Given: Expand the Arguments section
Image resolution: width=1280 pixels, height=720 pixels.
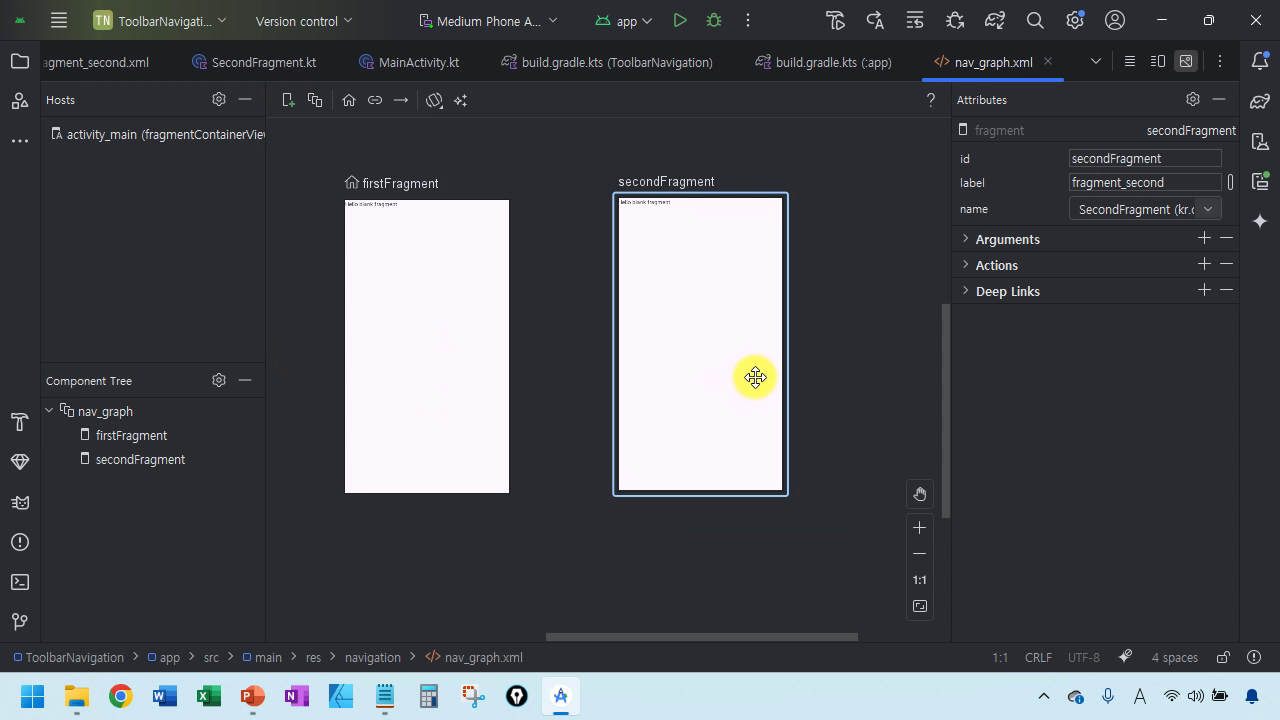Looking at the screenshot, I should [1007, 239].
